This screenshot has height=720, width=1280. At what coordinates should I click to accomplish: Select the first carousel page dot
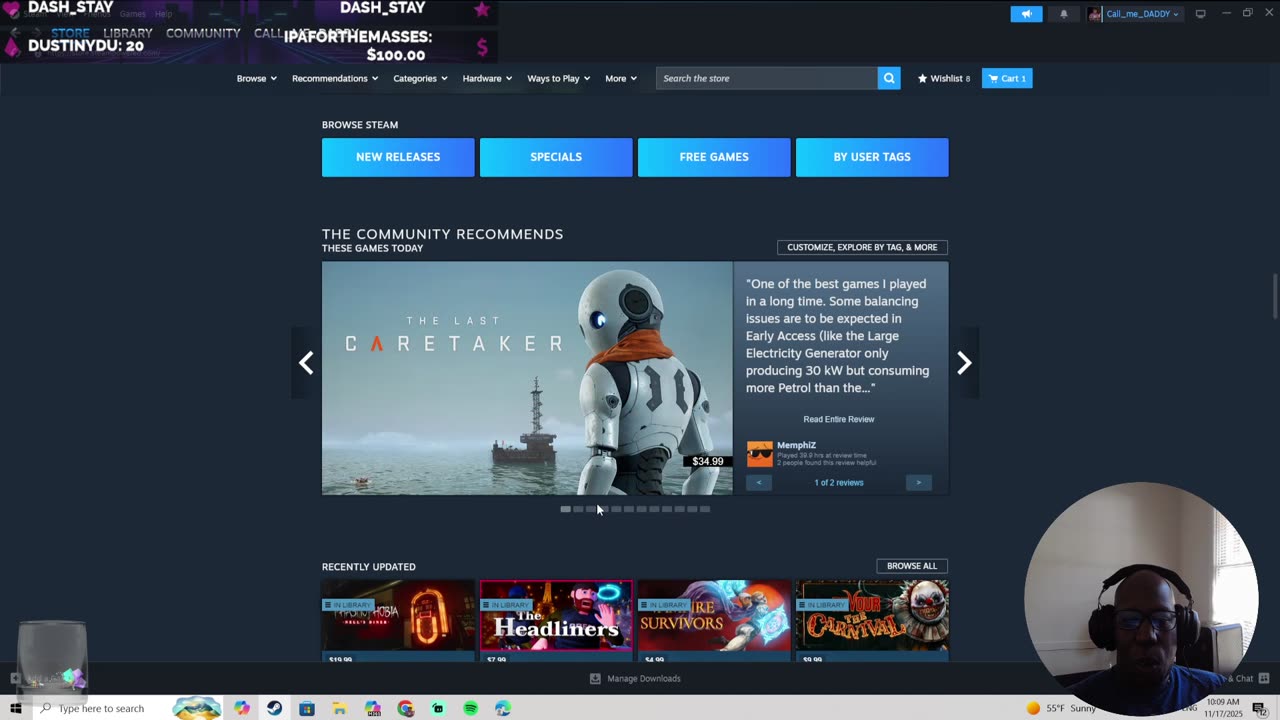[565, 509]
